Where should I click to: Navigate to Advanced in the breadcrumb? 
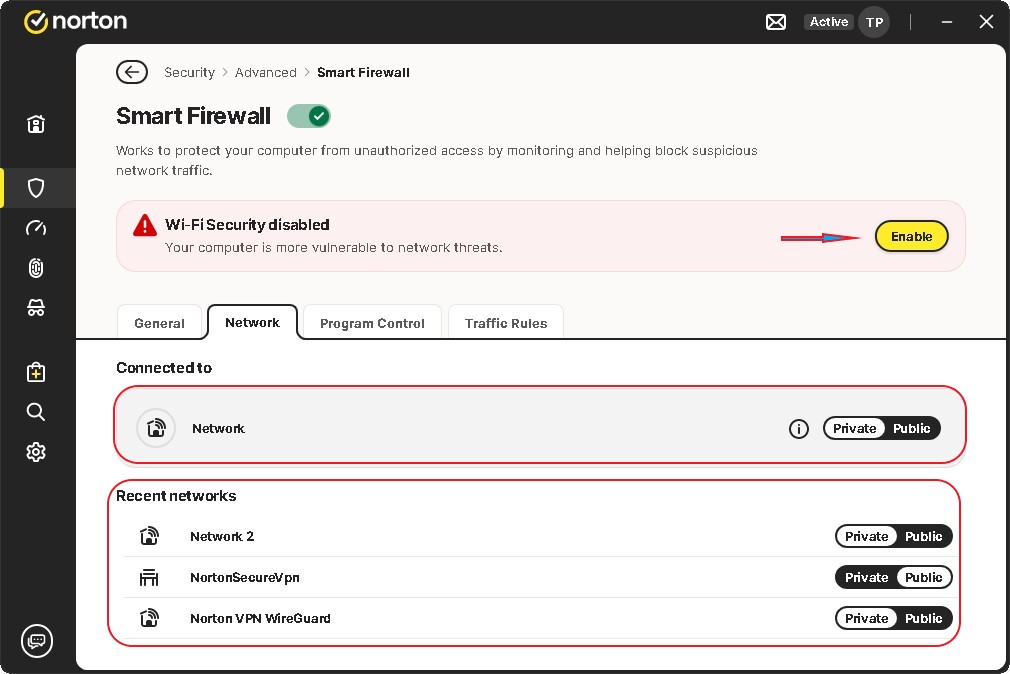point(266,73)
